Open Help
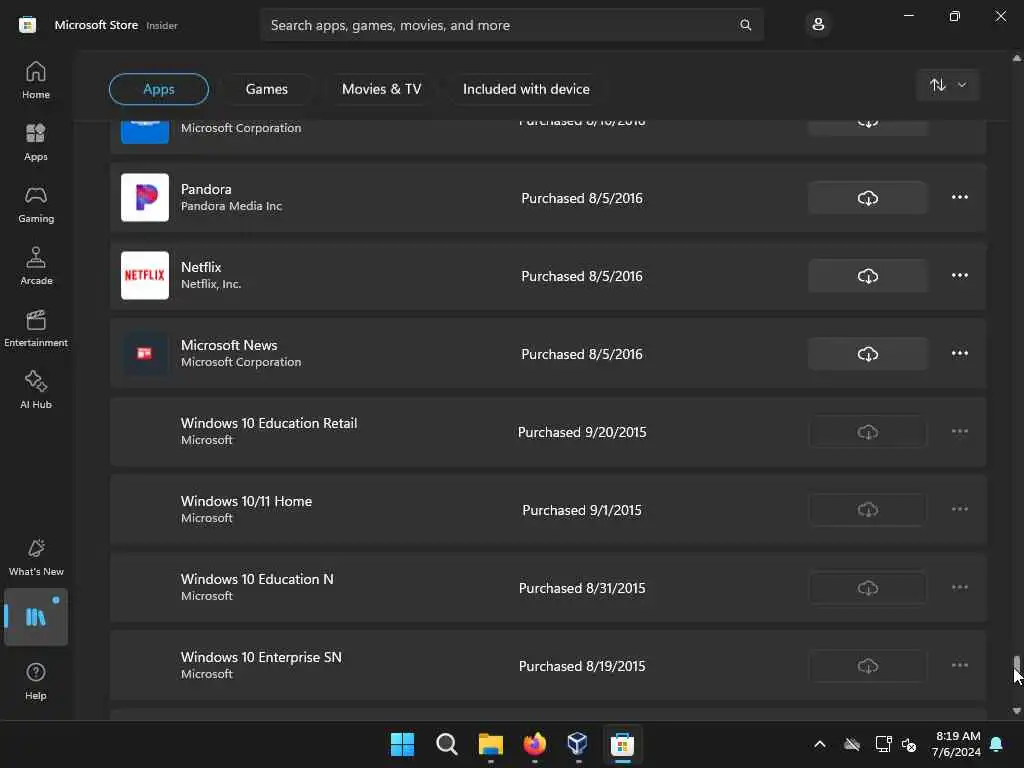This screenshot has width=1024, height=768. [36, 681]
